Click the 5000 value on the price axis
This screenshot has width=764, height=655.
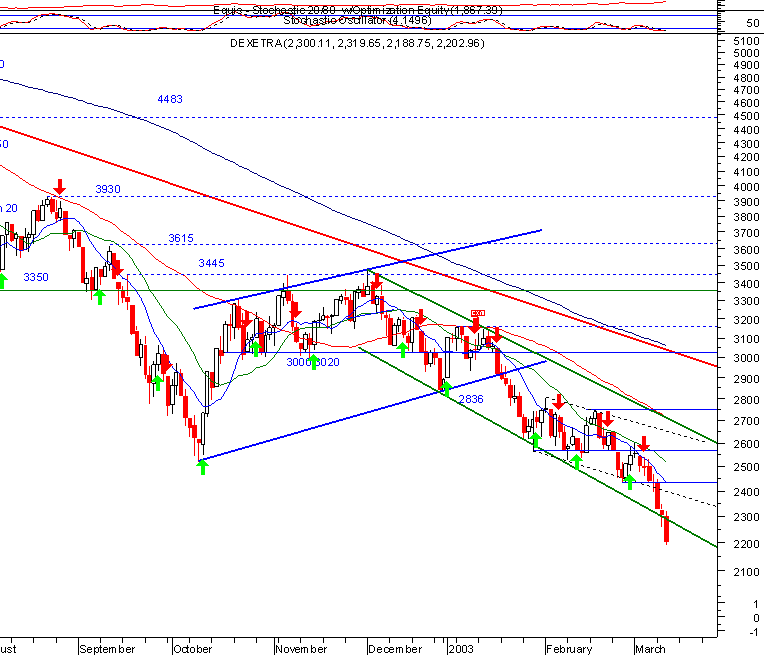coord(746,53)
